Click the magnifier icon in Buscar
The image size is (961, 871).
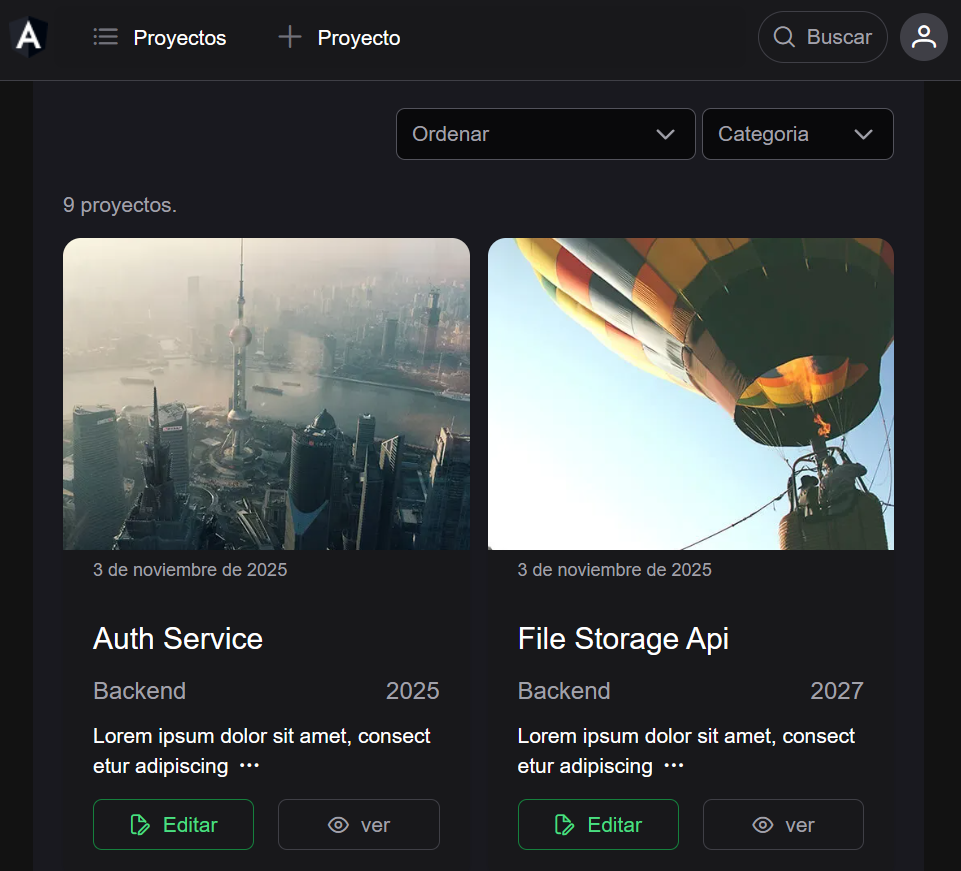(x=784, y=37)
